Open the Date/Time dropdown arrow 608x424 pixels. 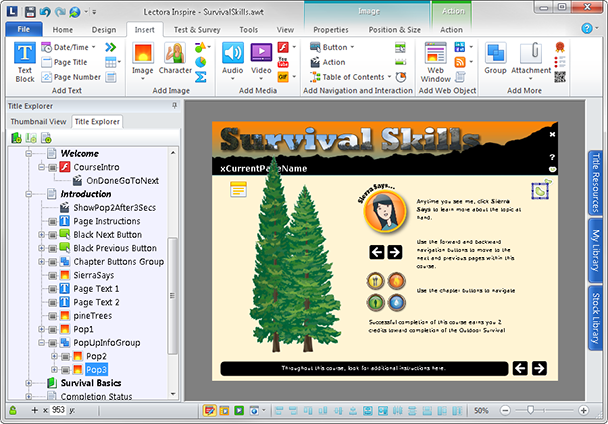click(93, 47)
